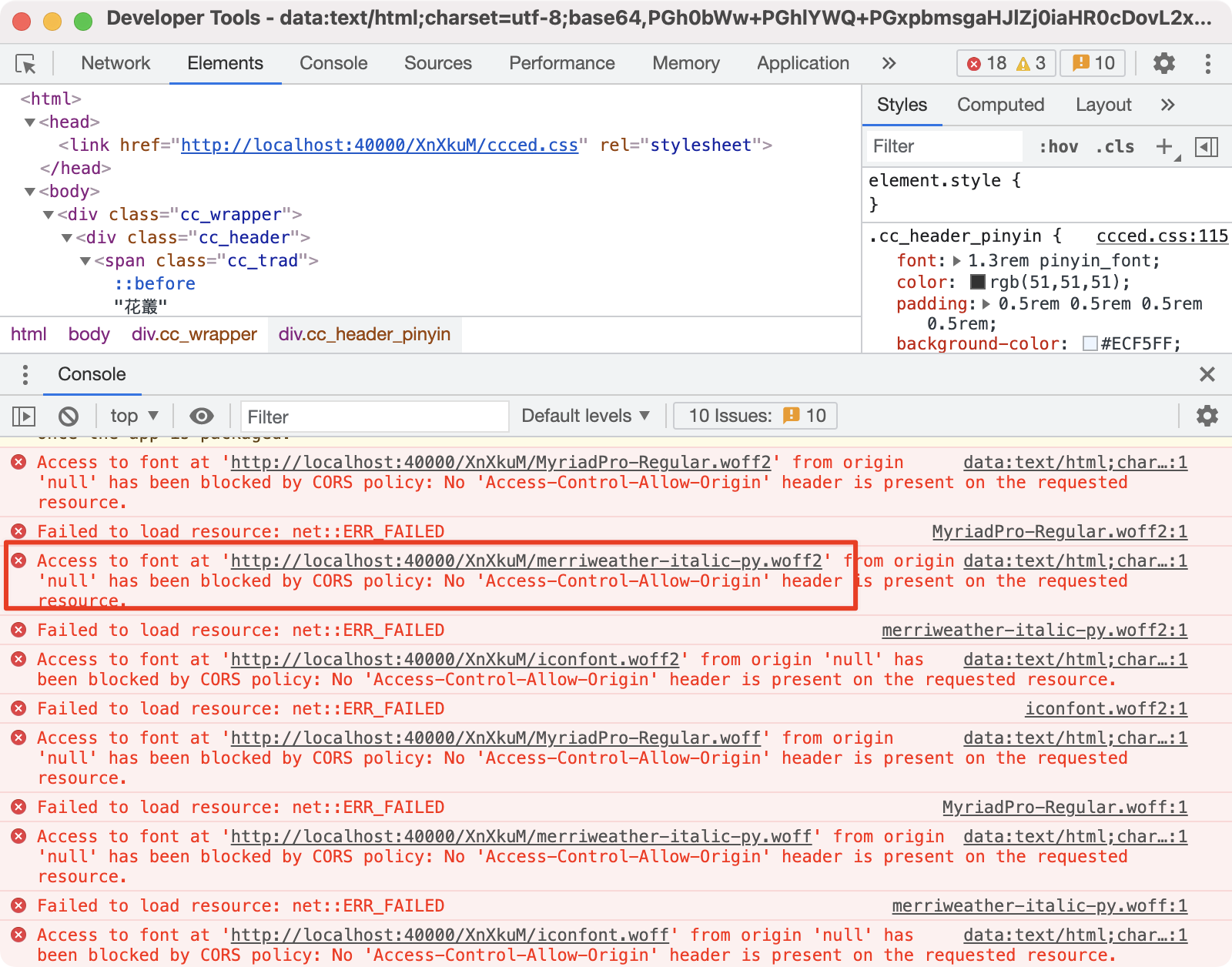Open the Default levels dropdown
This screenshot has width=1232, height=967.
click(x=585, y=416)
